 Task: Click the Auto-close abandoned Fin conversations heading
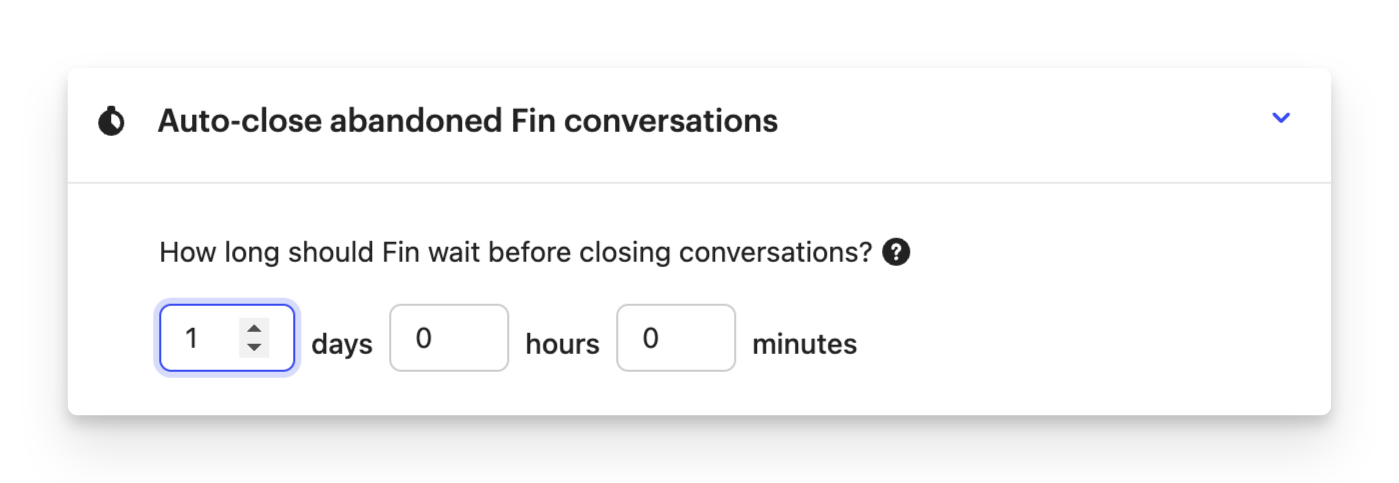click(x=468, y=121)
